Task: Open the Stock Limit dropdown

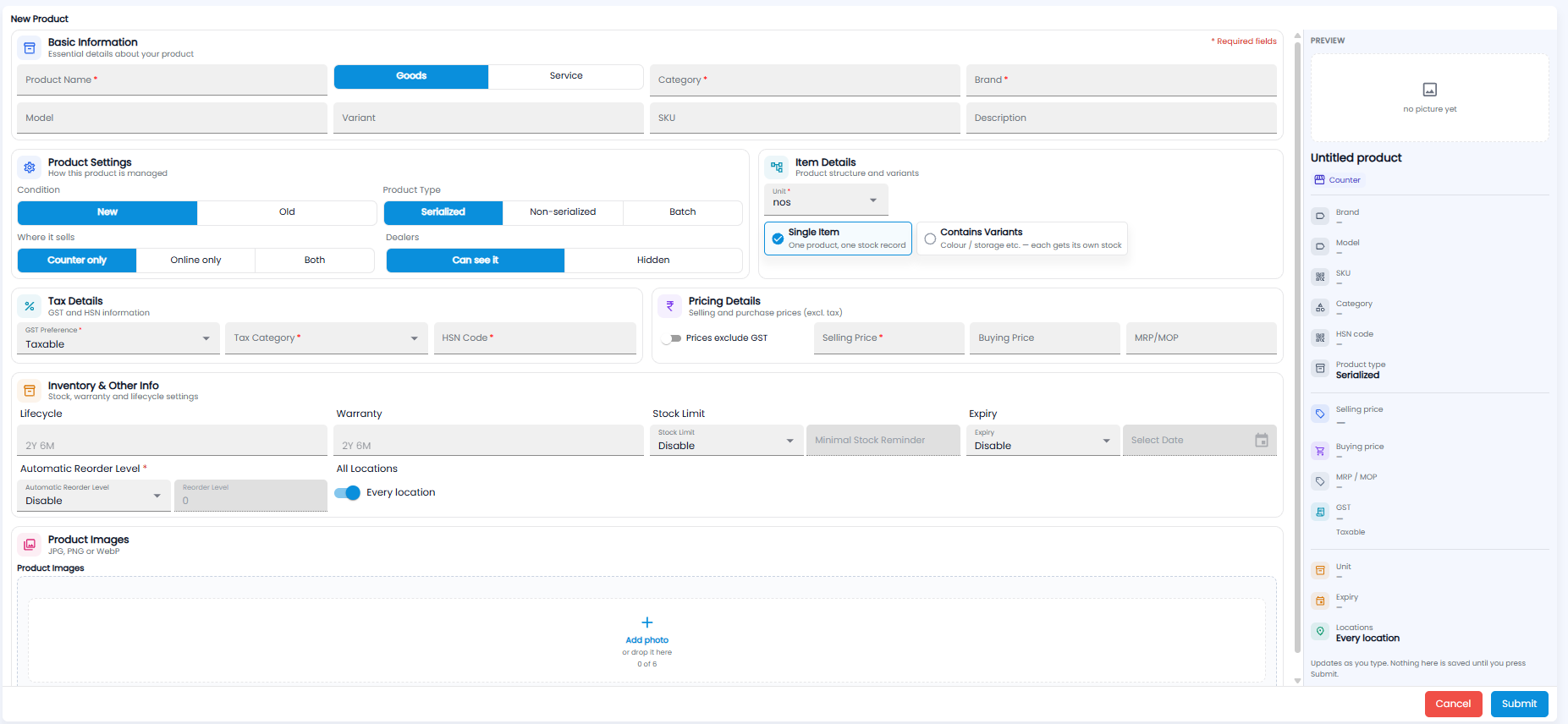Action: tap(726, 440)
